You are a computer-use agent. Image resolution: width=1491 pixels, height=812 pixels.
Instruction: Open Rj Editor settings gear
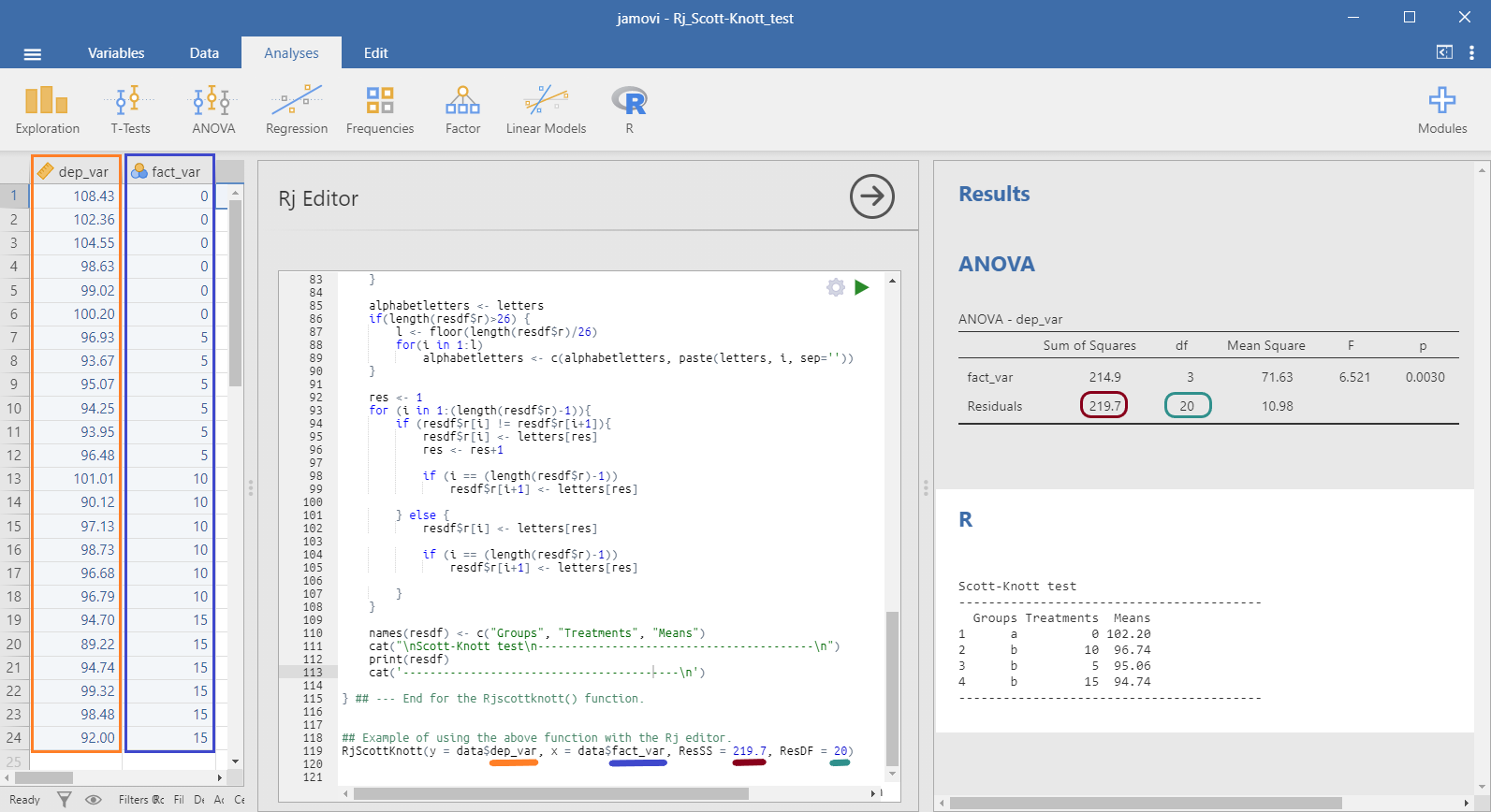coord(836,287)
